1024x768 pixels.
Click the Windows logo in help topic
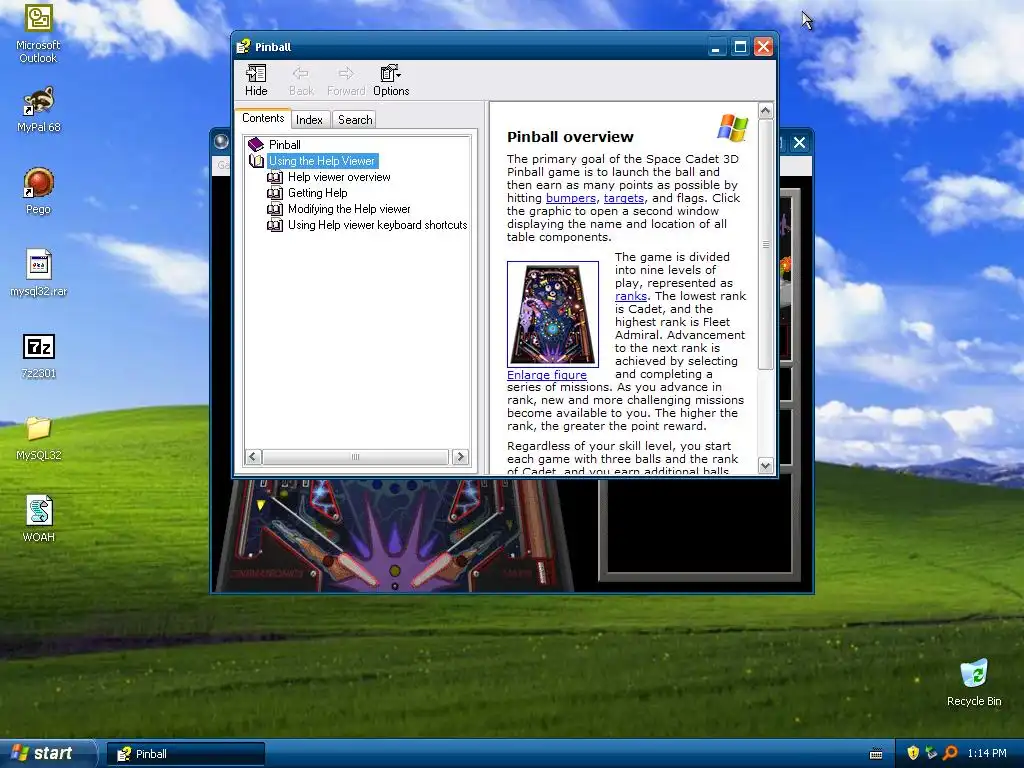(732, 127)
